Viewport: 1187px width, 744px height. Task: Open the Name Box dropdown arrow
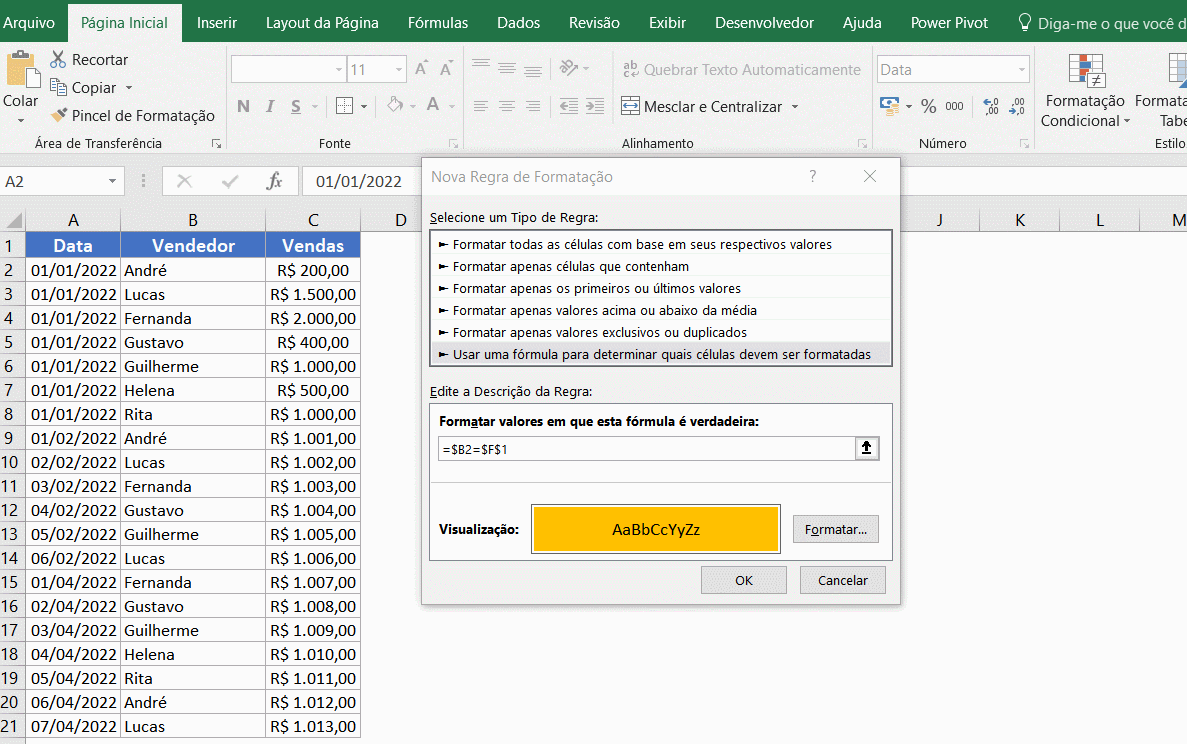tap(112, 181)
